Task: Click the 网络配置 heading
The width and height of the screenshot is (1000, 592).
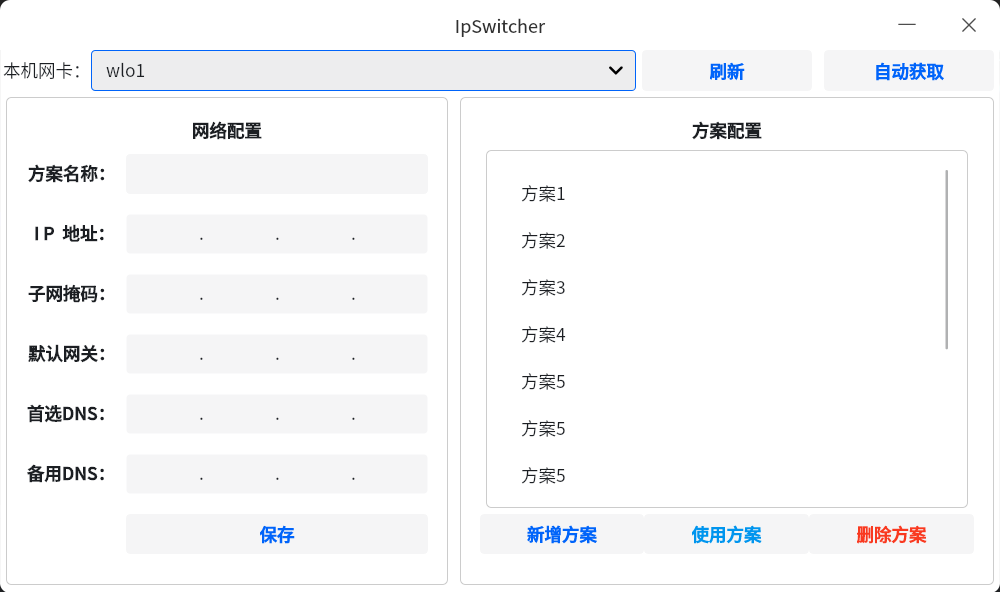Action: (x=227, y=131)
